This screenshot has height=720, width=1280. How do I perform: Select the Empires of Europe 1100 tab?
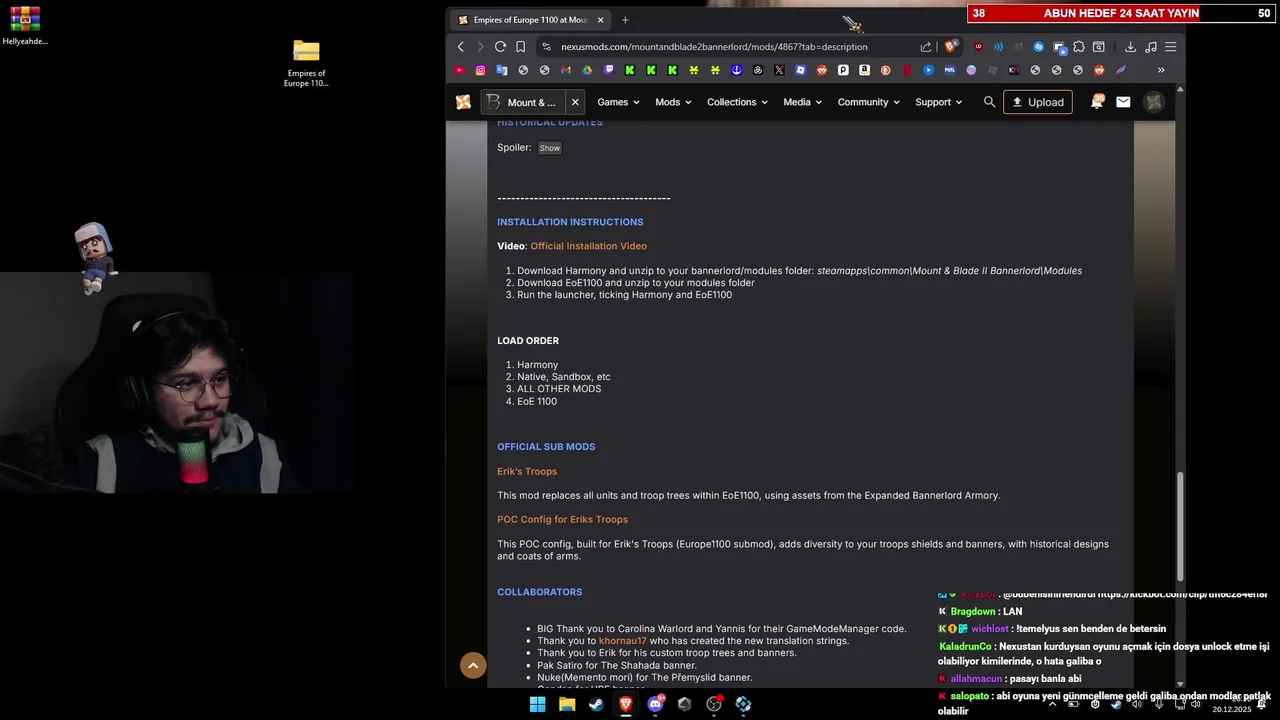(x=531, y=20)
